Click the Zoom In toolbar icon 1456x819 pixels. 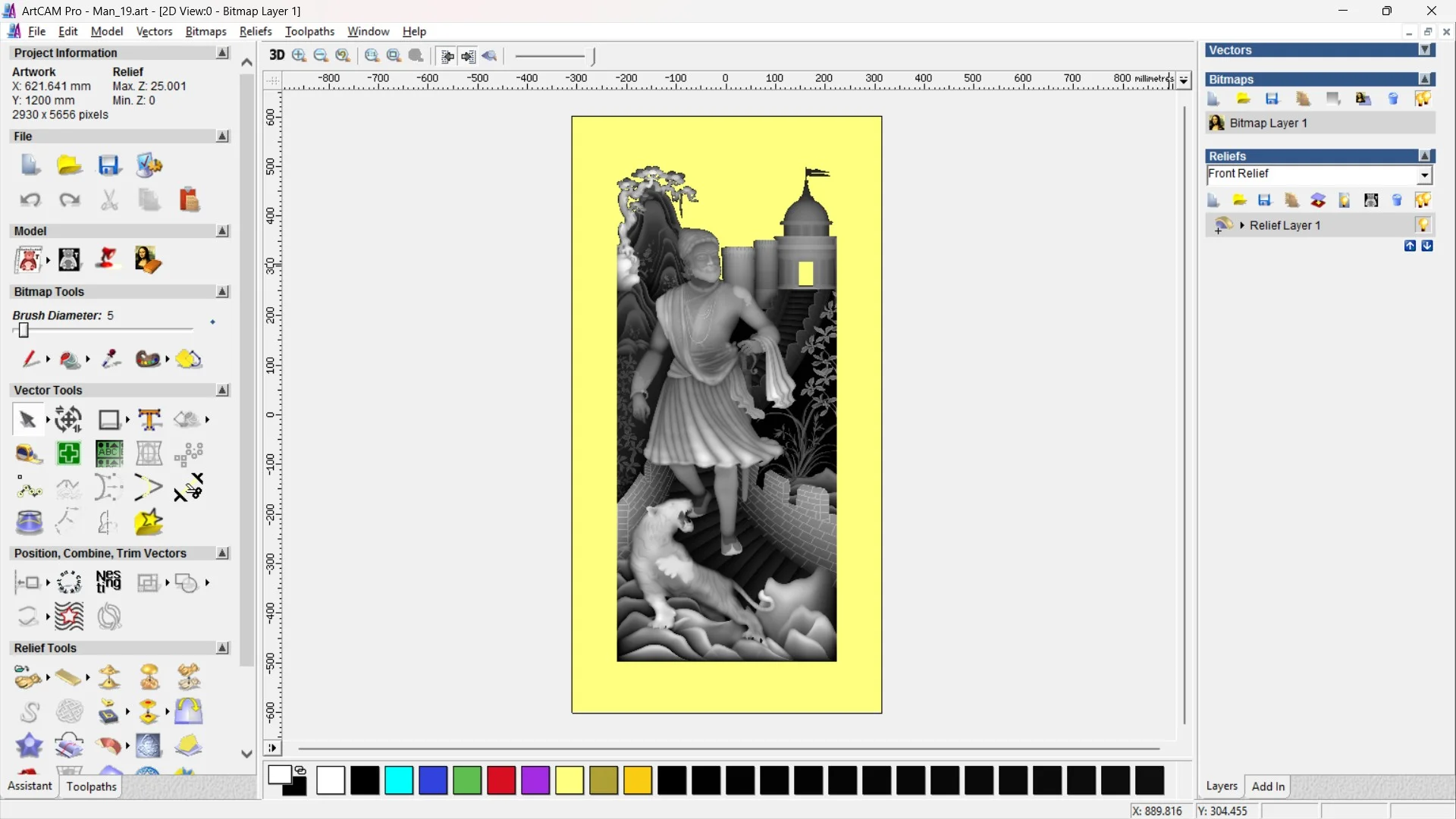coord(300,55)
